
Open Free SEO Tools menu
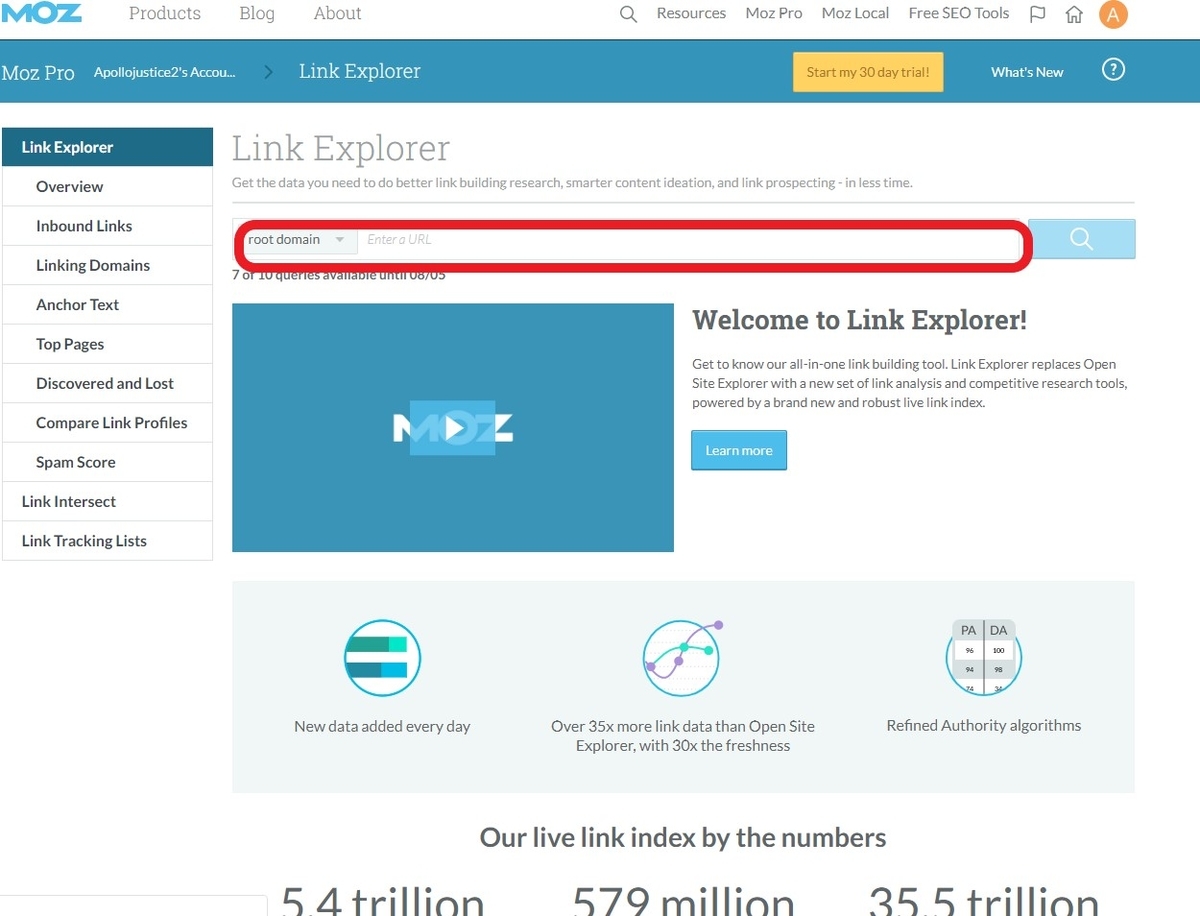click(959, 13)
